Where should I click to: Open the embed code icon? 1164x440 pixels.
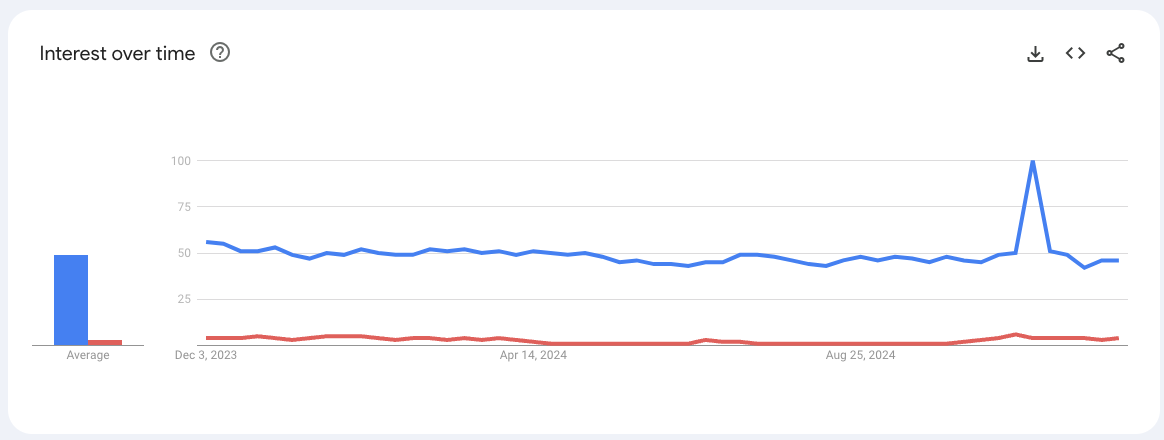pos(1075,54)
